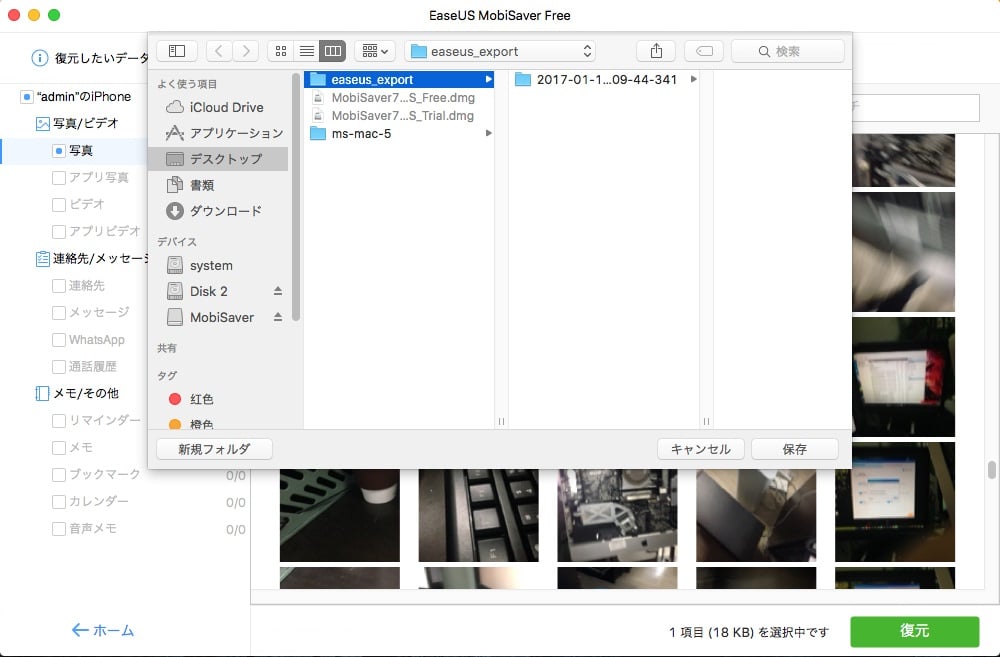Enable the メモ checkbox
The width and height of the screenshot is (1000, 657).
pyautogui.click(x=59, y=448)
